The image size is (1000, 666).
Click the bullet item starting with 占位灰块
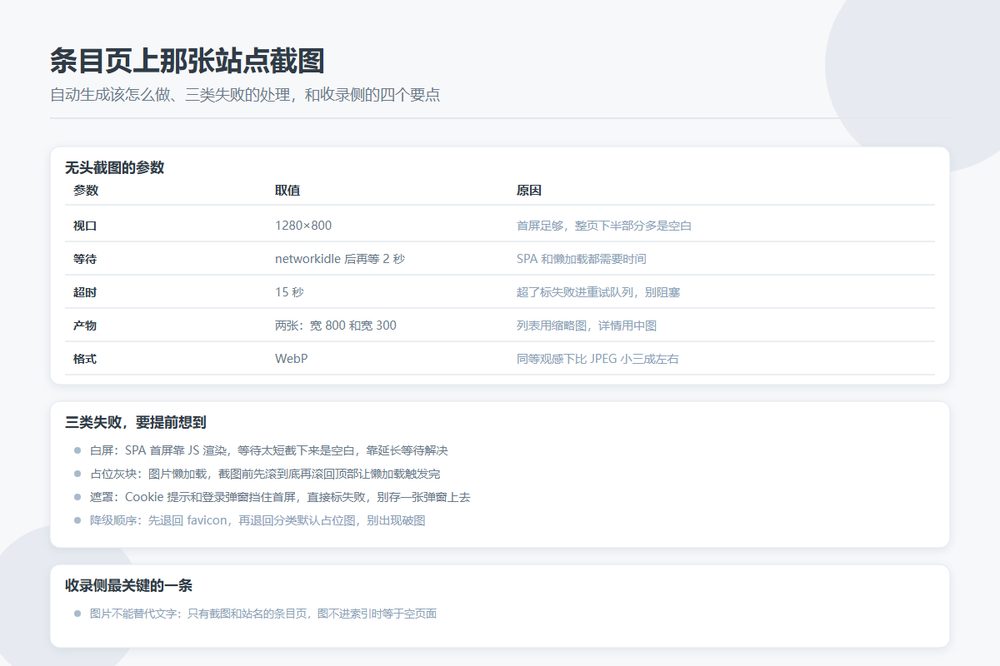265,474
